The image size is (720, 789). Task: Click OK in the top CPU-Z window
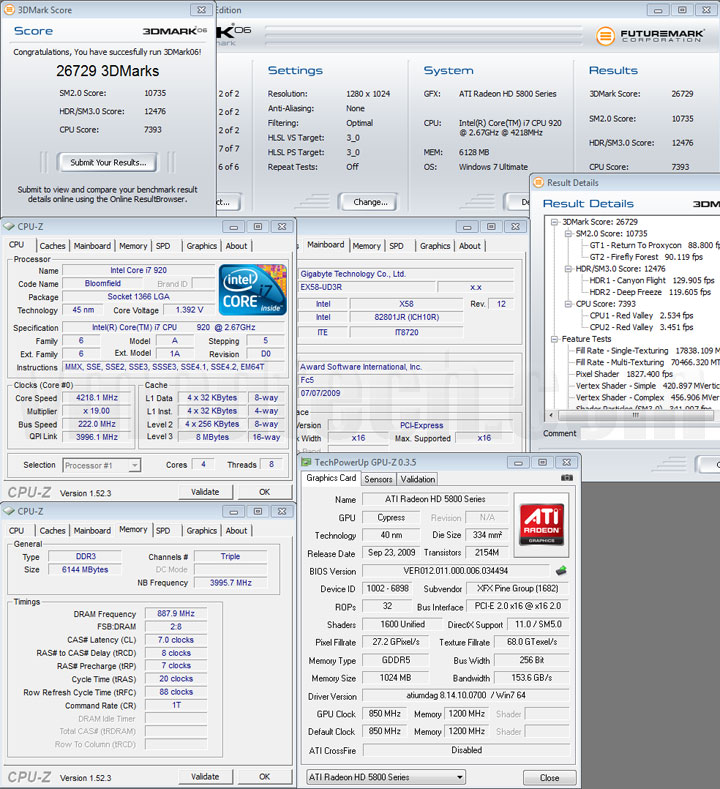tap(265, 492)
